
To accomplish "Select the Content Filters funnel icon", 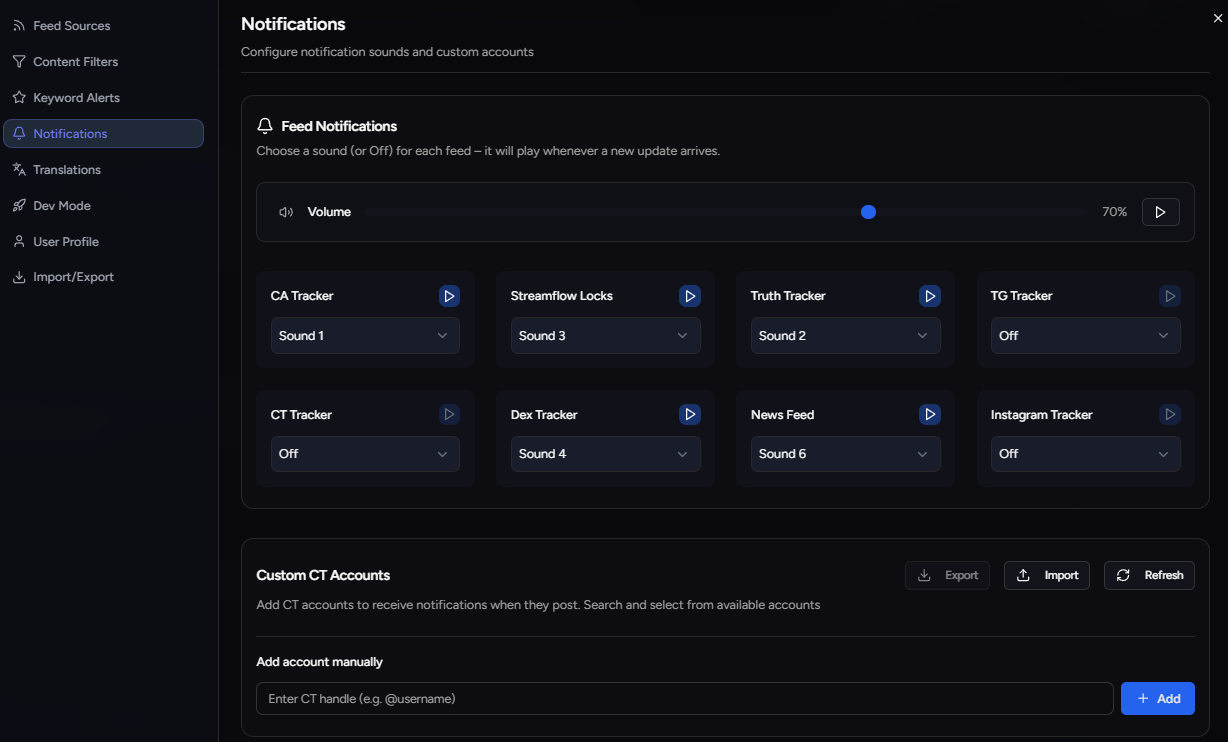I will click(19, 61).
